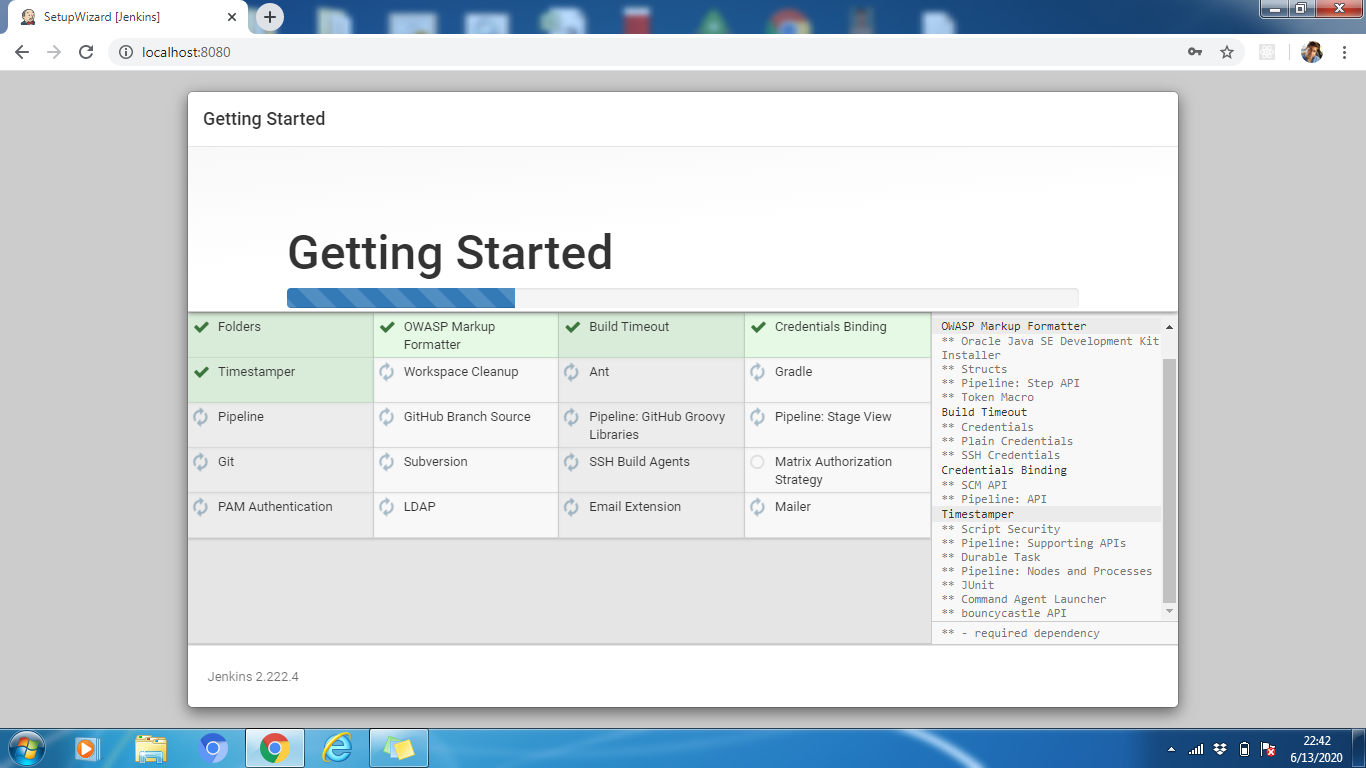This screenshot has height=768, width=1366.
Task: Open the media player taskbar icon
Action: [x=88, y=748]
